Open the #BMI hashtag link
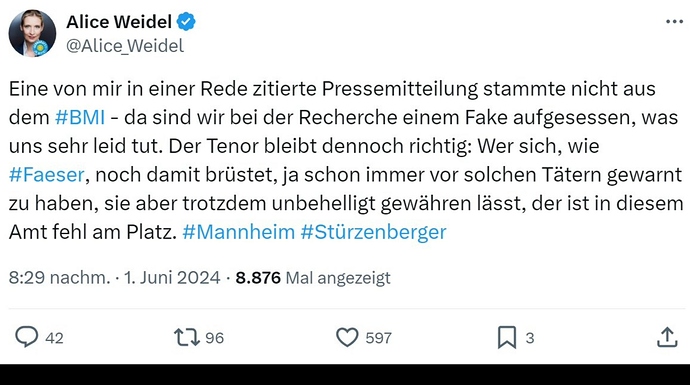The height and width of the screenshot is (385, 690). [80, 117]
